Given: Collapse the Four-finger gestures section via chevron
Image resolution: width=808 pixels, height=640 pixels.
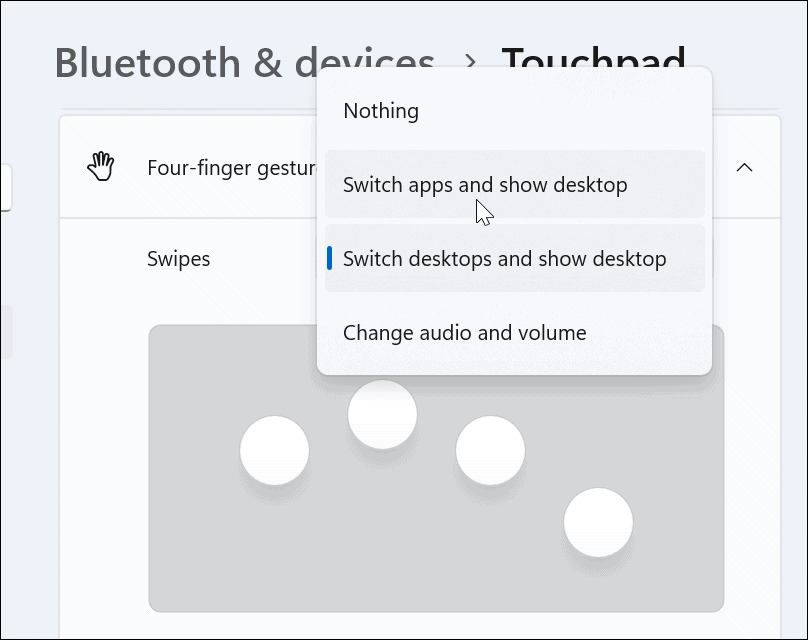Looking at the screenshot, I should [744, 168].
